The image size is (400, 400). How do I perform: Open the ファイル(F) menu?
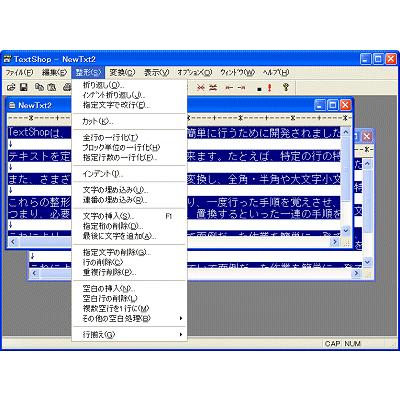tap(20, 72)
